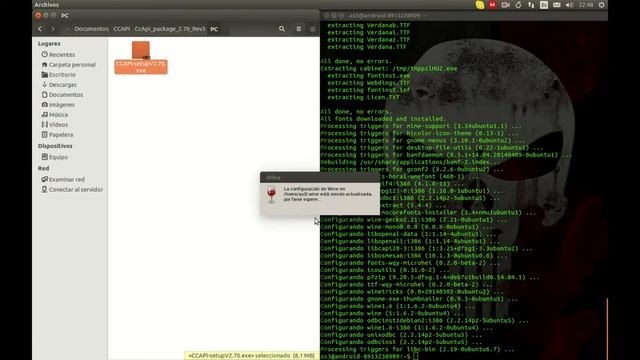Viewport: 640px width, 360px height.
Task: Open the mail messaging indicator
Action: (557, 5)
